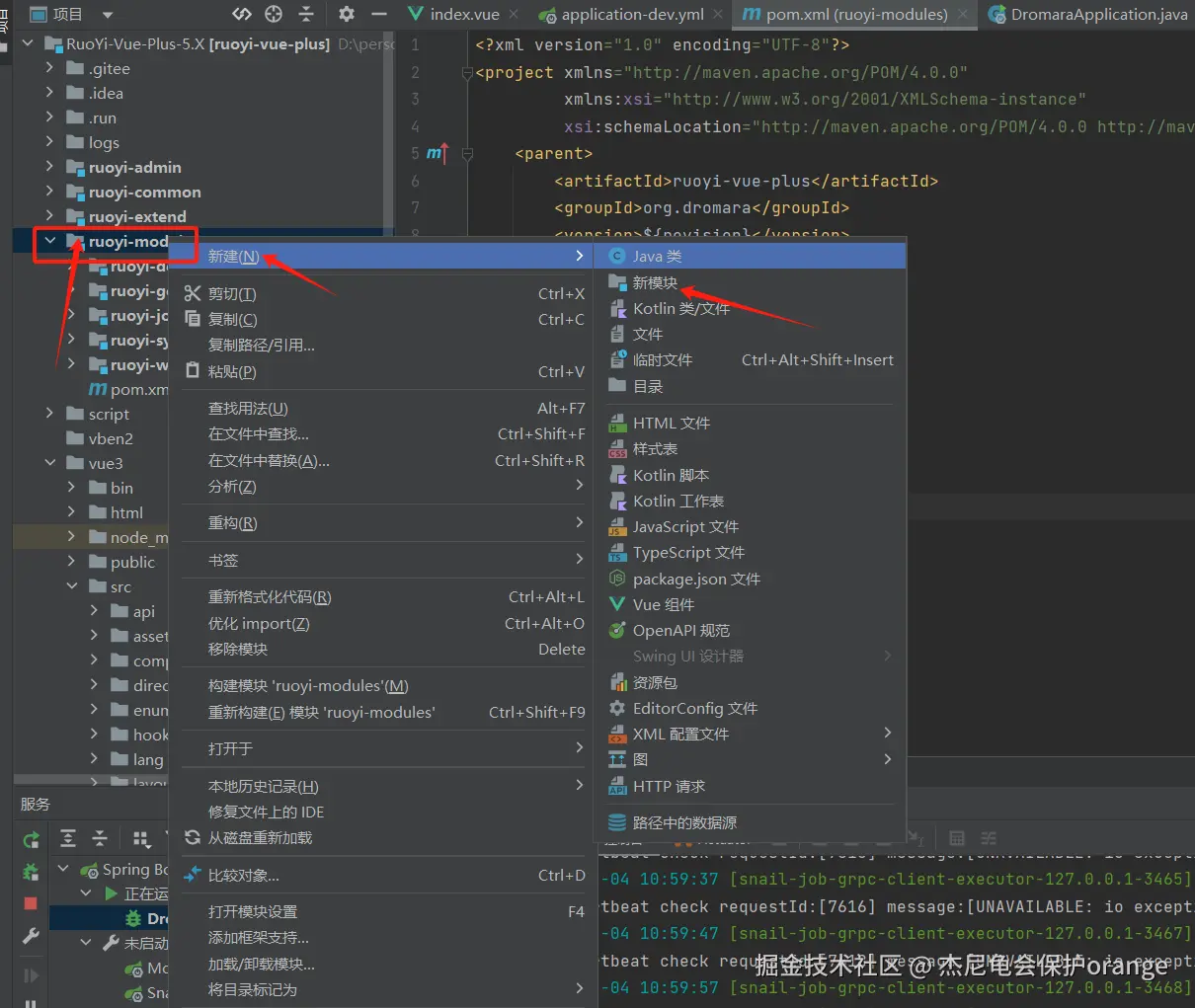Screen dimensions: 1195x1008
Task: Close the application-dev.yml tab
Action: (x=717, y=15)
